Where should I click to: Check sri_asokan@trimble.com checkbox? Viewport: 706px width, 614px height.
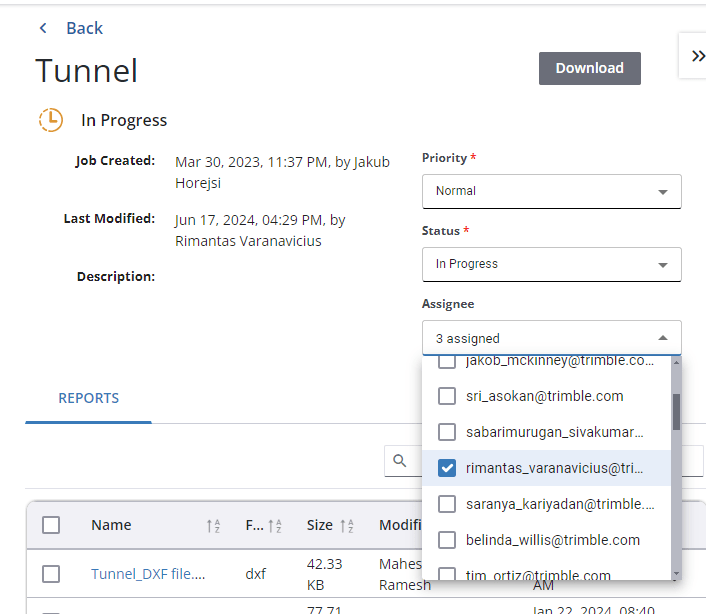click(x=447, y=396)
